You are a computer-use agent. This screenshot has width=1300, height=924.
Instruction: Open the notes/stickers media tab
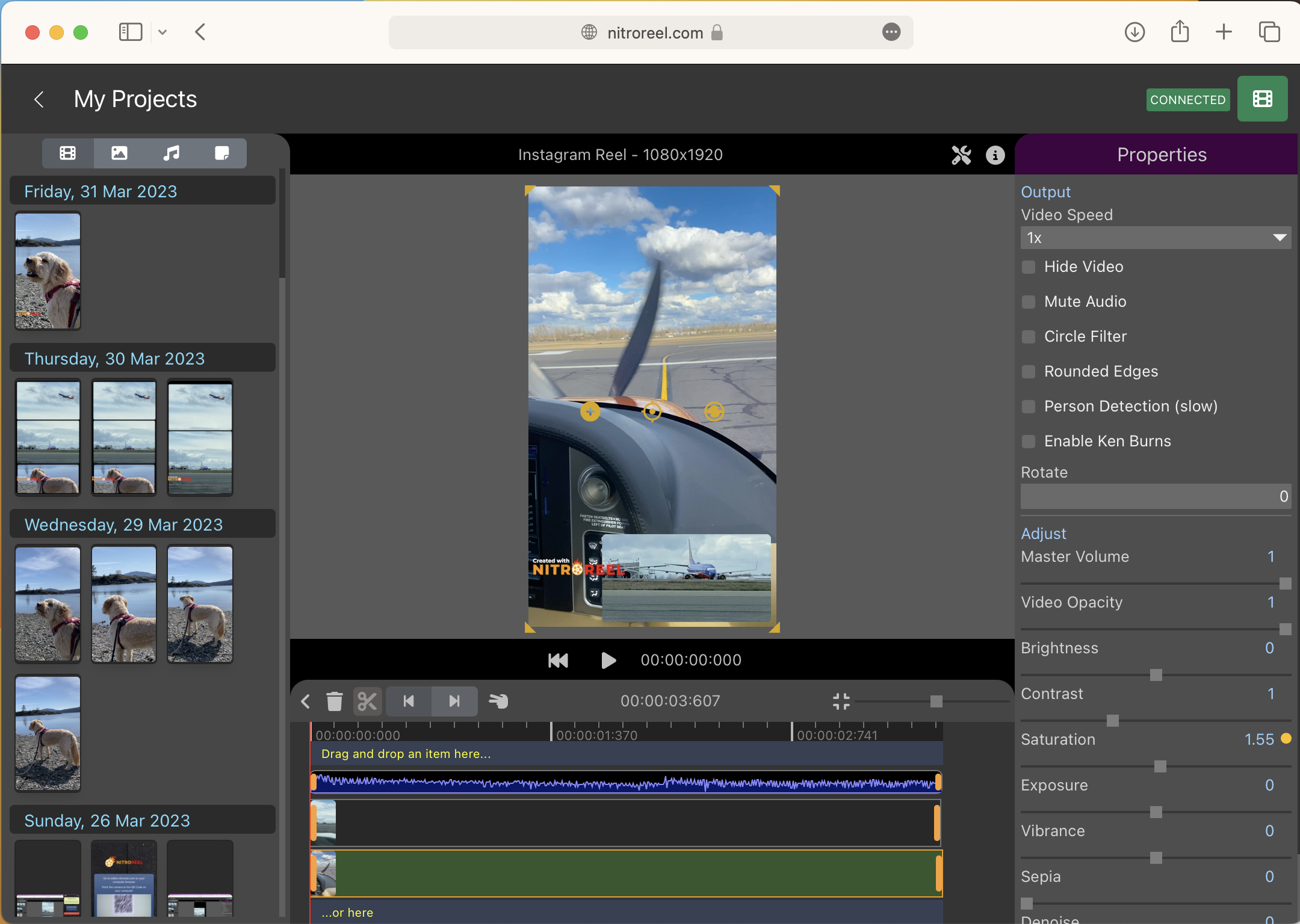221,153
